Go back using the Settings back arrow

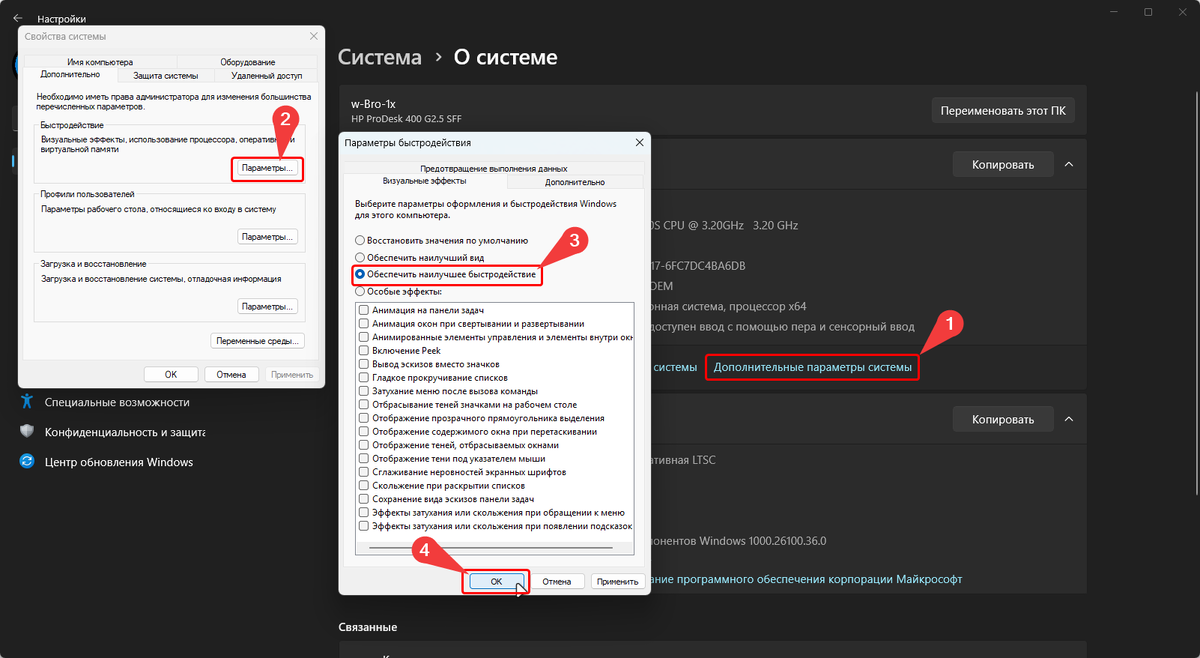coord(17,18)
